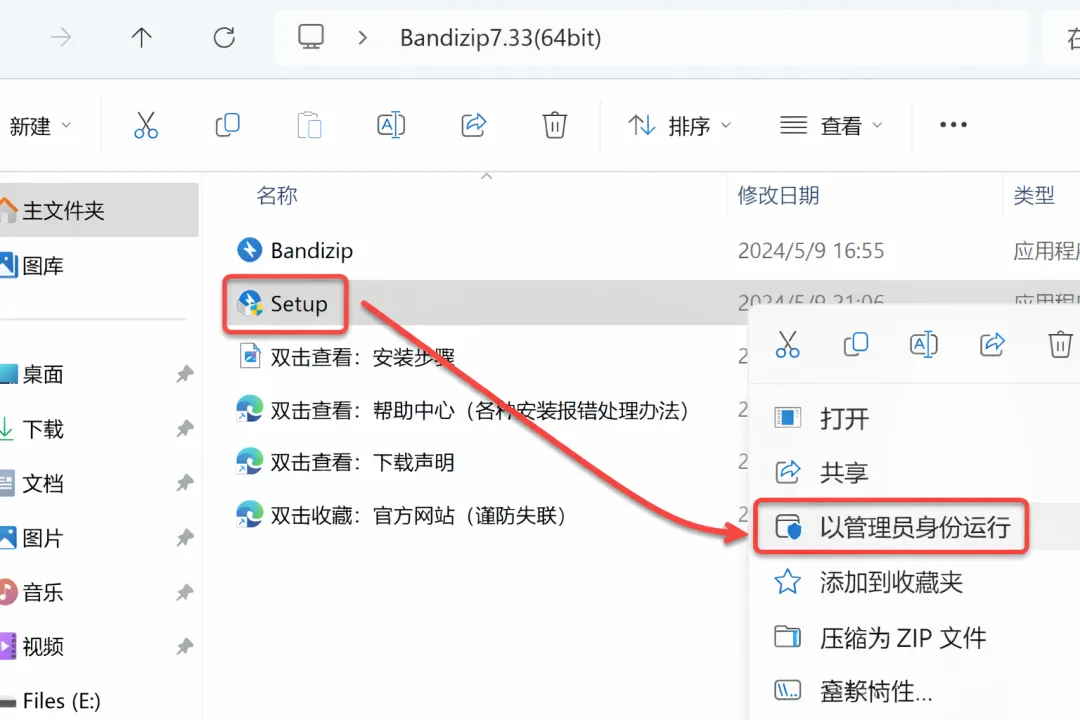Expand the 排序 sort dropdown
The height and width of the screenshot is (720, 1080).
(x=679, y=126)
